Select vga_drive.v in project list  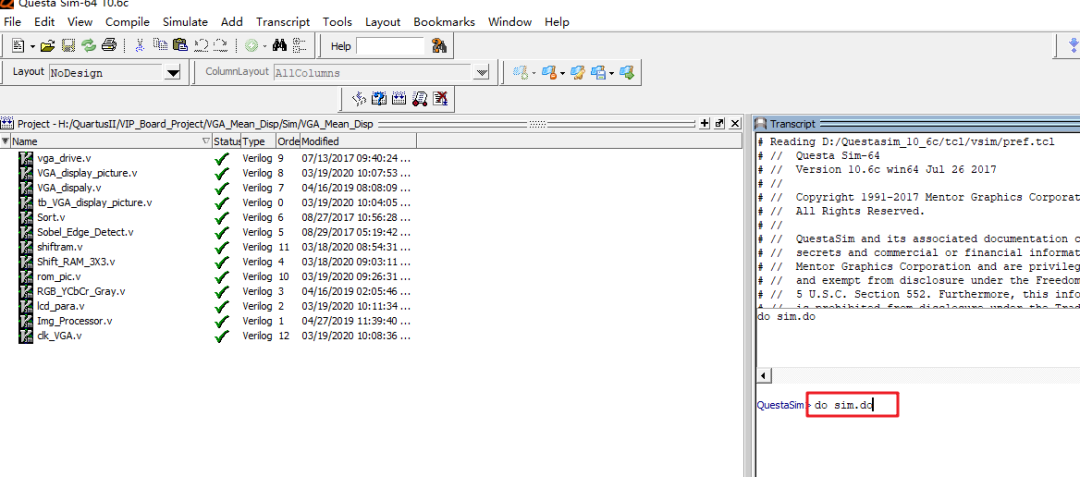[x=64, y=158]
